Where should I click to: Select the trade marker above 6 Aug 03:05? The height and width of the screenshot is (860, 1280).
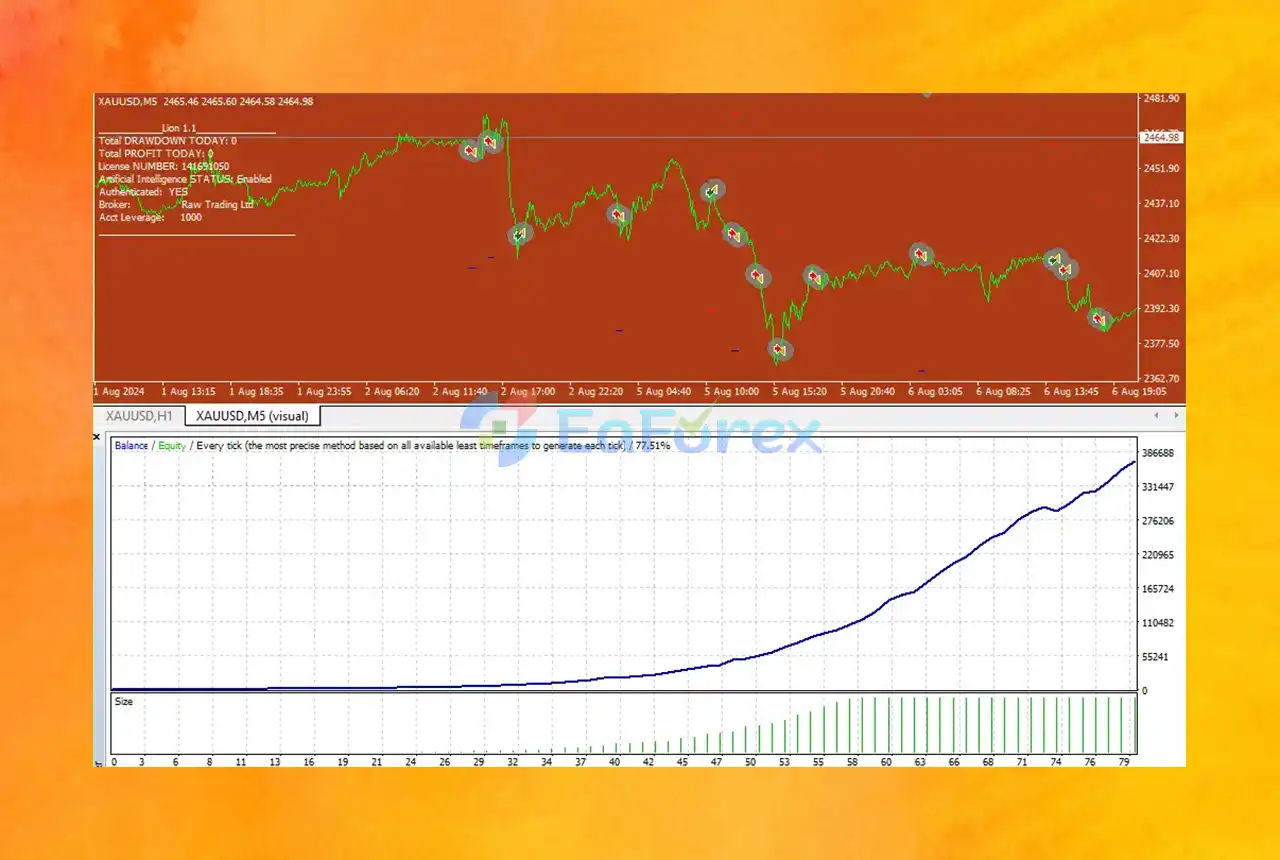(x=921, y=254)
